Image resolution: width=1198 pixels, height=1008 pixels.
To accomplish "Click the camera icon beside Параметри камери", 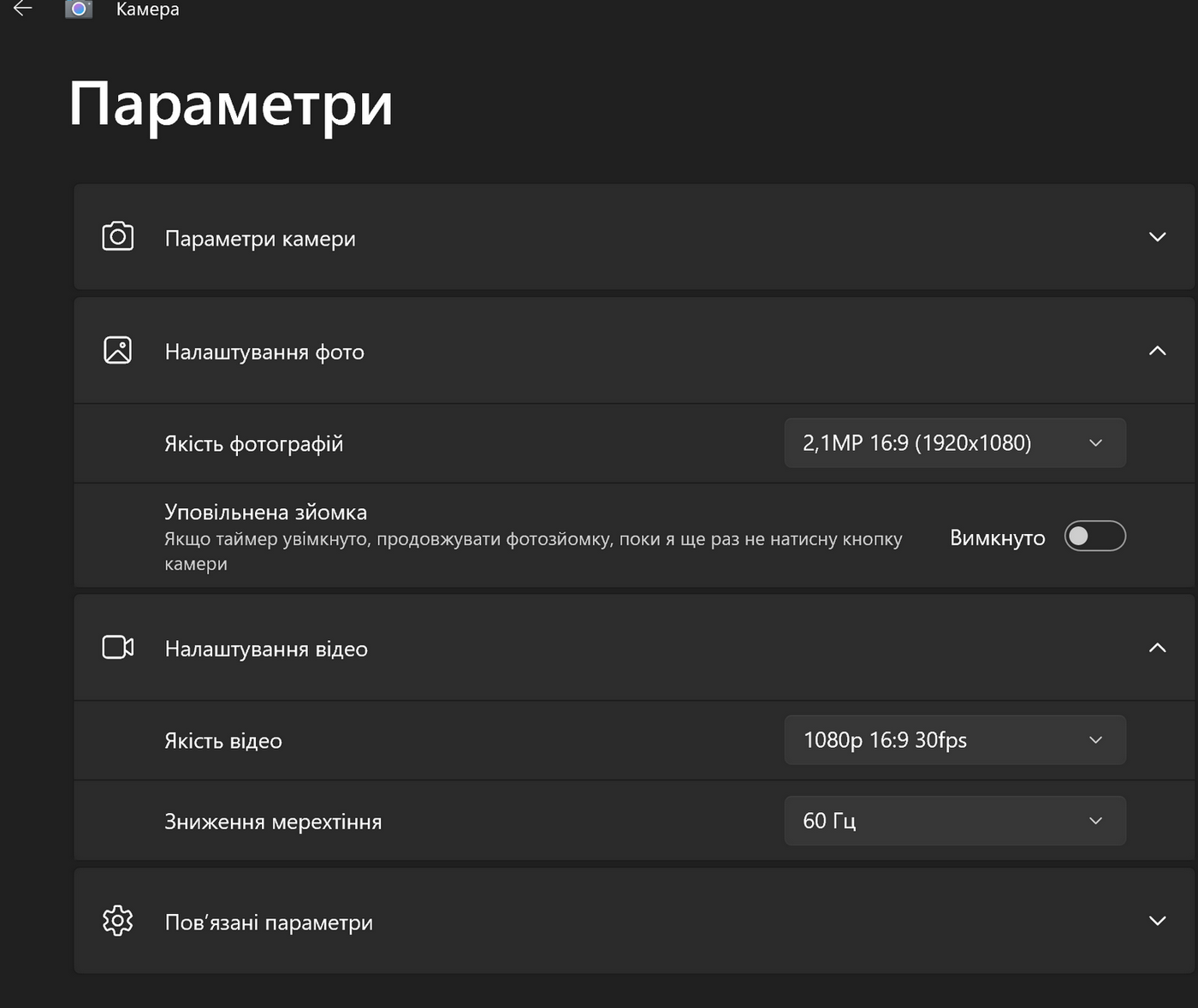I will click(118, 236).
